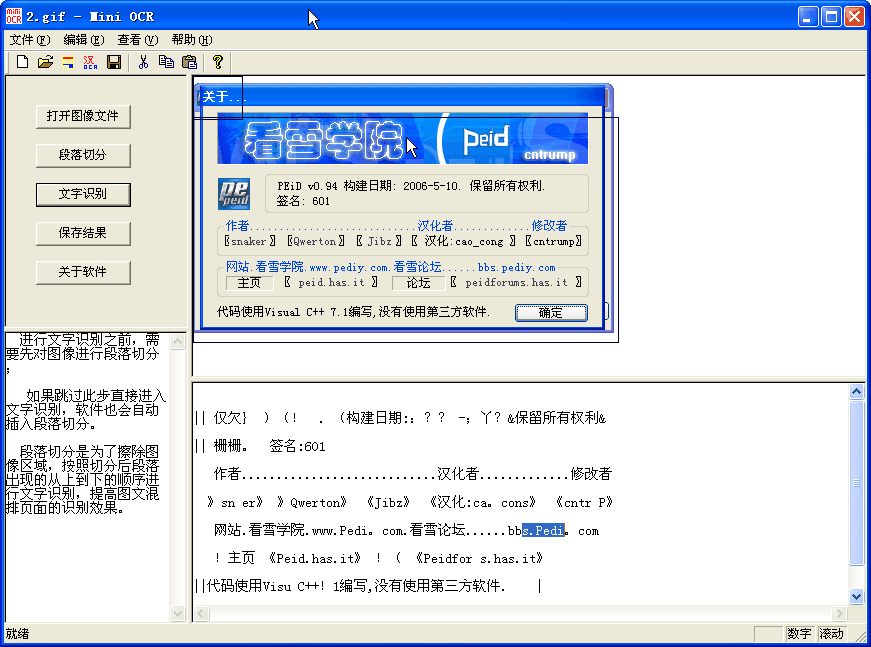
Task: Click the help text panel scroll down arrow
Action: pos(177,613)
